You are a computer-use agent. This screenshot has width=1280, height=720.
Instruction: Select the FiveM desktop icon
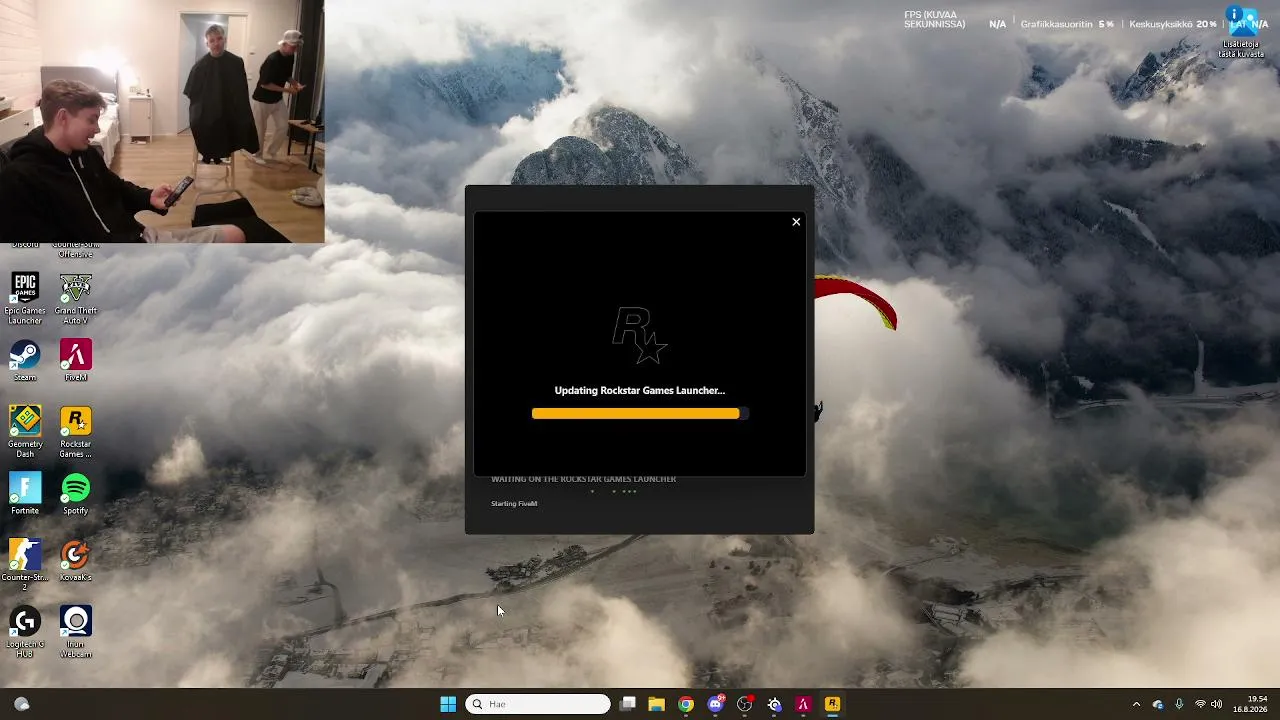tap(75, 361)
